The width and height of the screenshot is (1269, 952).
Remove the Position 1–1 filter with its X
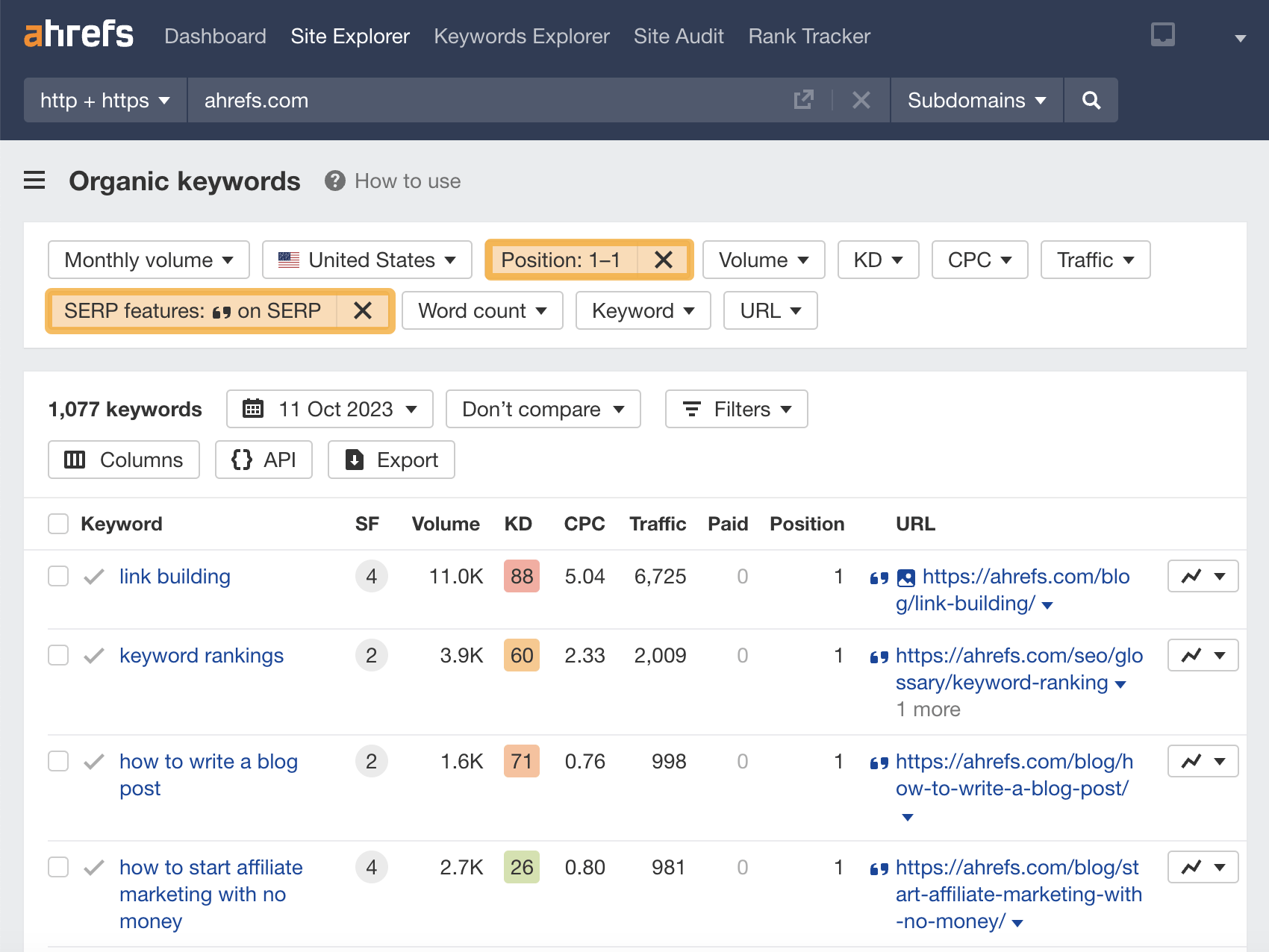coord(663,260)
